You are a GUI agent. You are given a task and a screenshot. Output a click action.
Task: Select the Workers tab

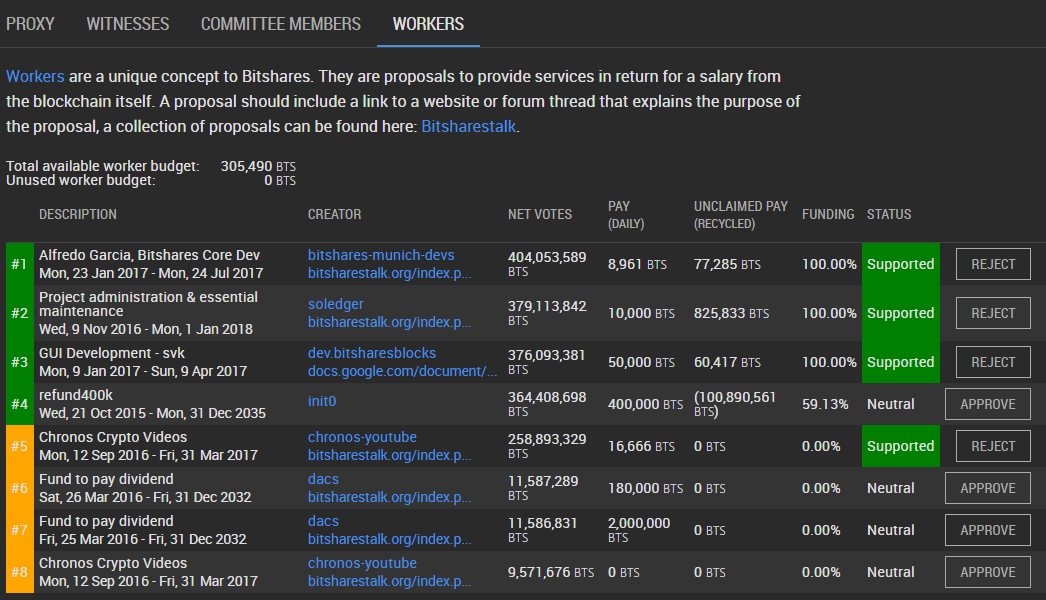tap(428, 24)
